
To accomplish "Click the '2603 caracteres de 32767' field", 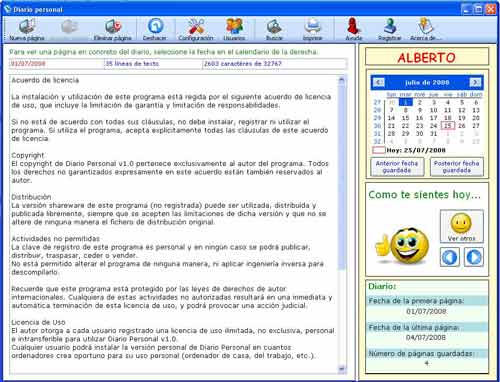I will coord(275,63).
